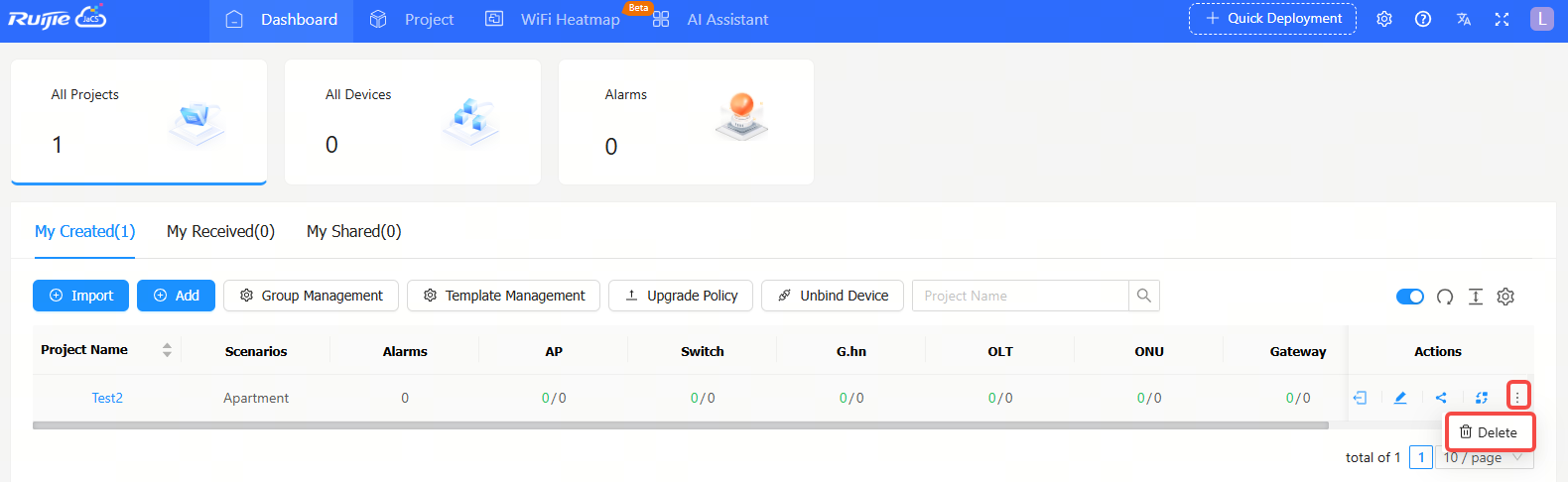
Task: Click the pencil edit icon for Test2
Action: [1400, 398]
